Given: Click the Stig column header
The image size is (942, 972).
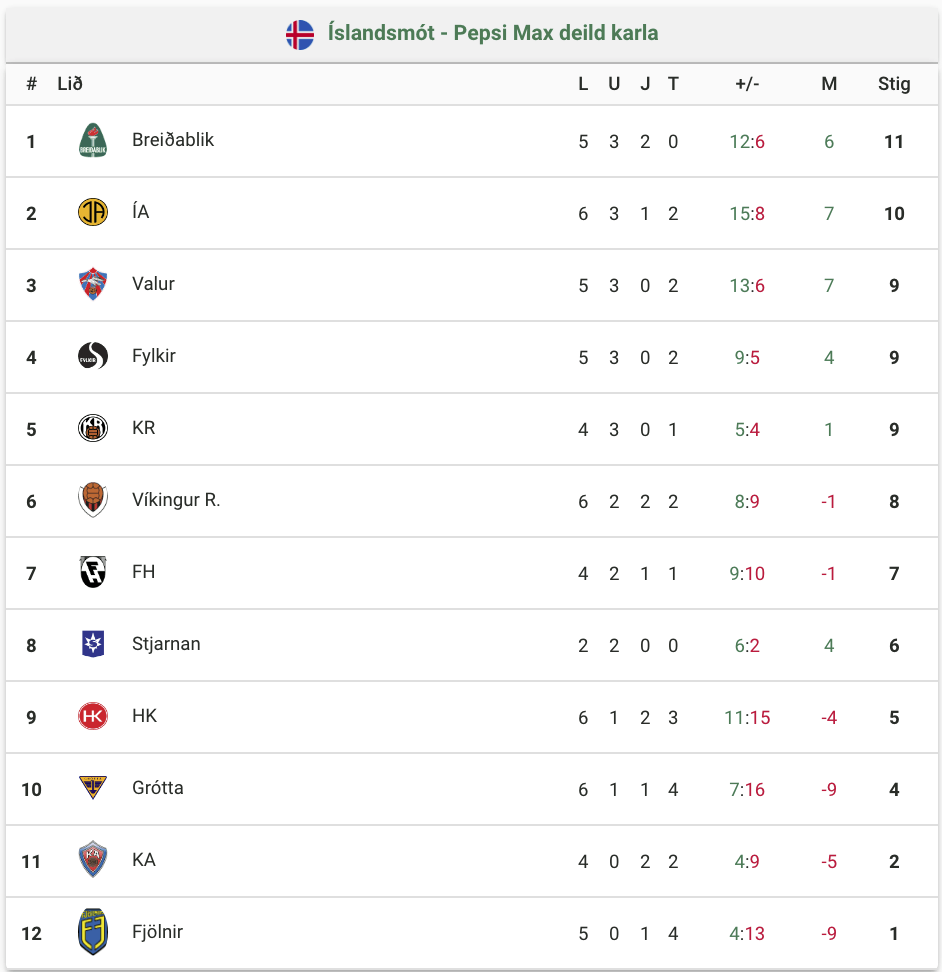Looking at the screenshot, I should [894, 84].
